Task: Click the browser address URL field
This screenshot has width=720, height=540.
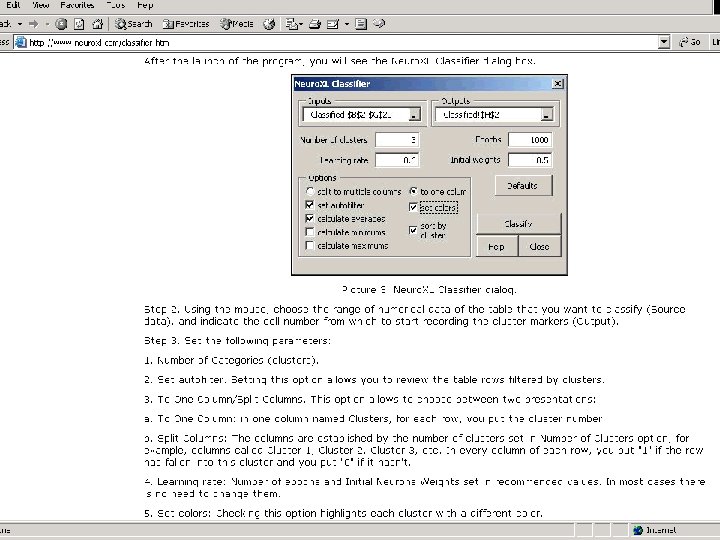Action: [342, 43]
